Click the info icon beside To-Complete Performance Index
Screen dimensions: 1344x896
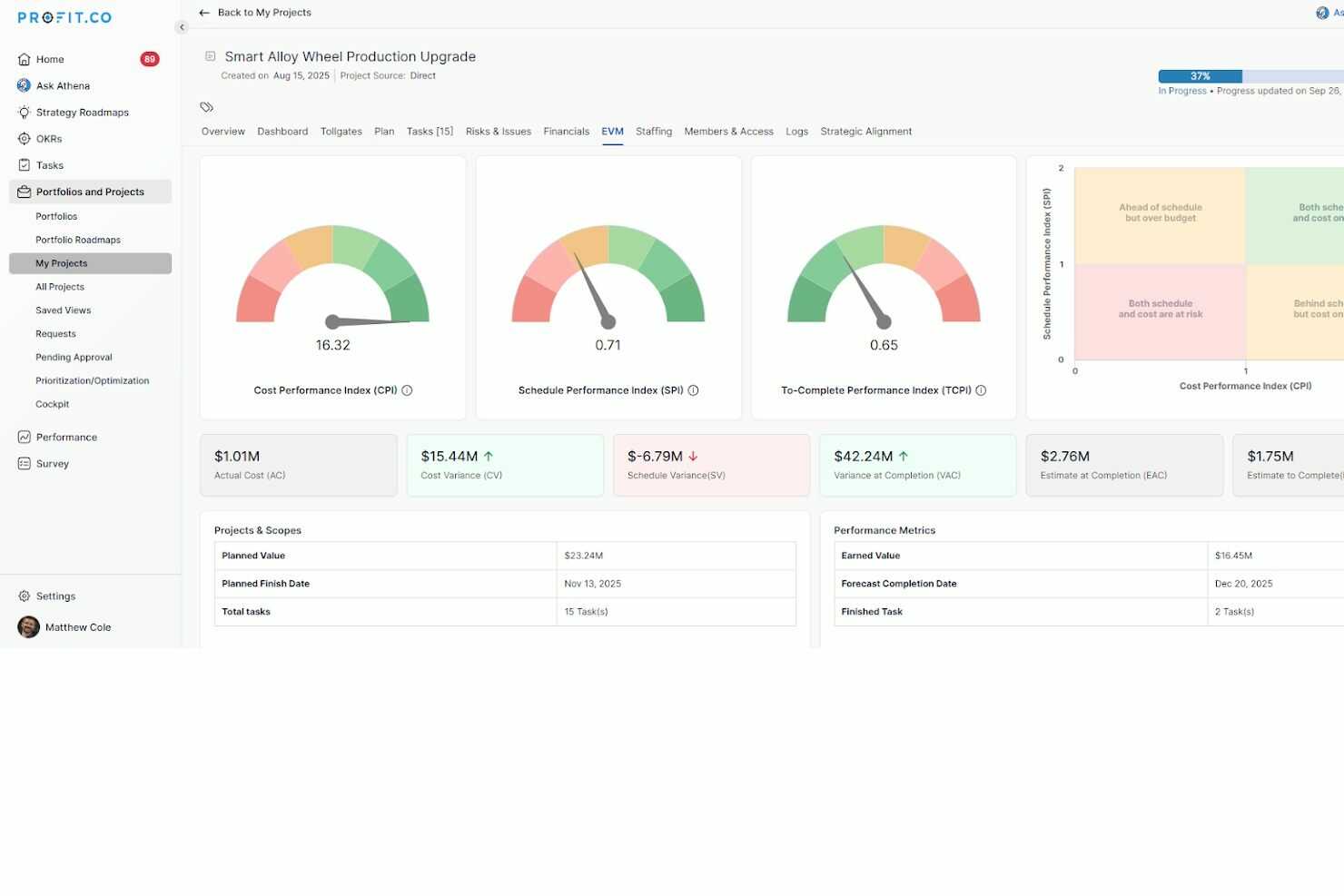(981, 390)
